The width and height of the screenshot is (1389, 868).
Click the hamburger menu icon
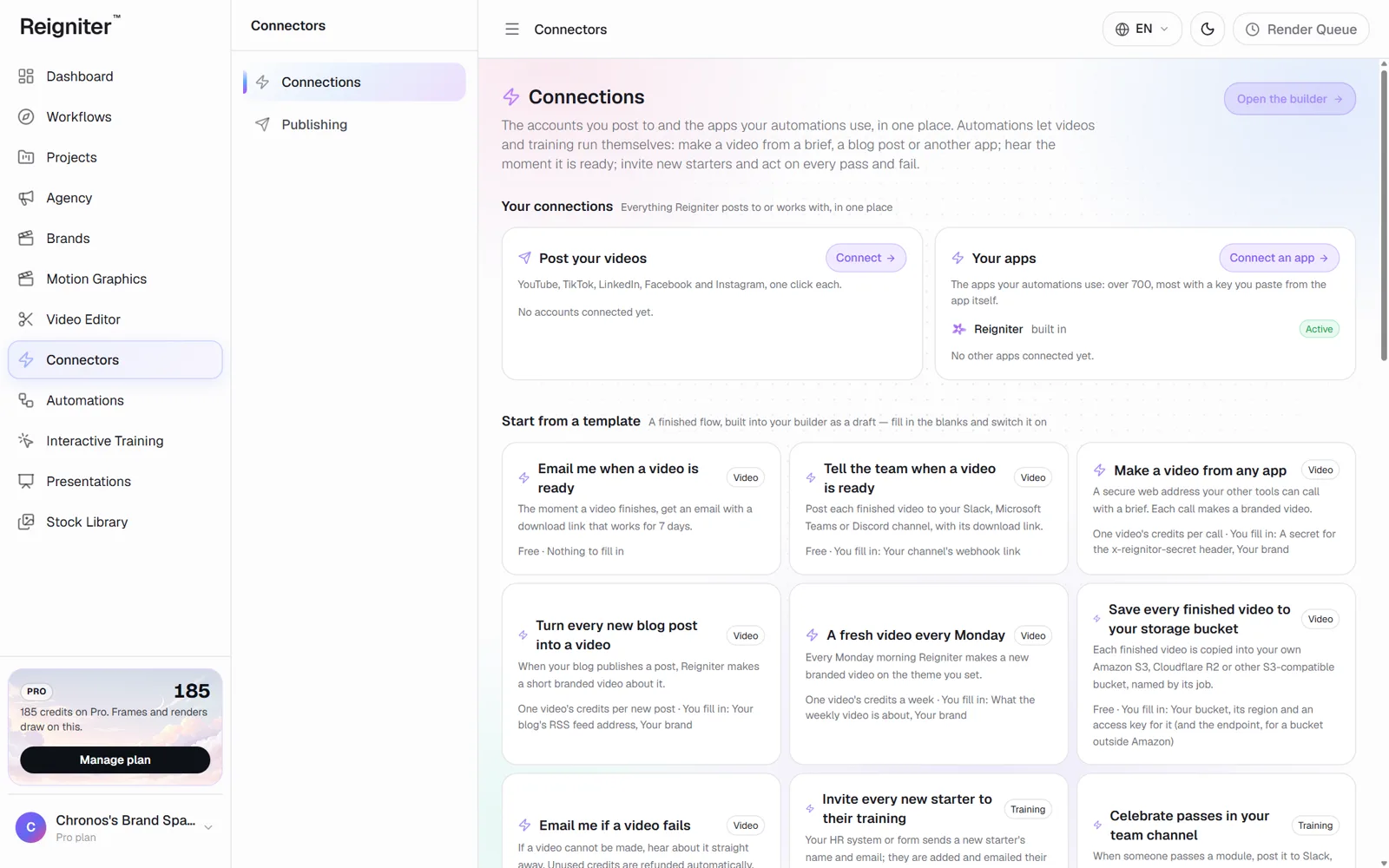512,30
